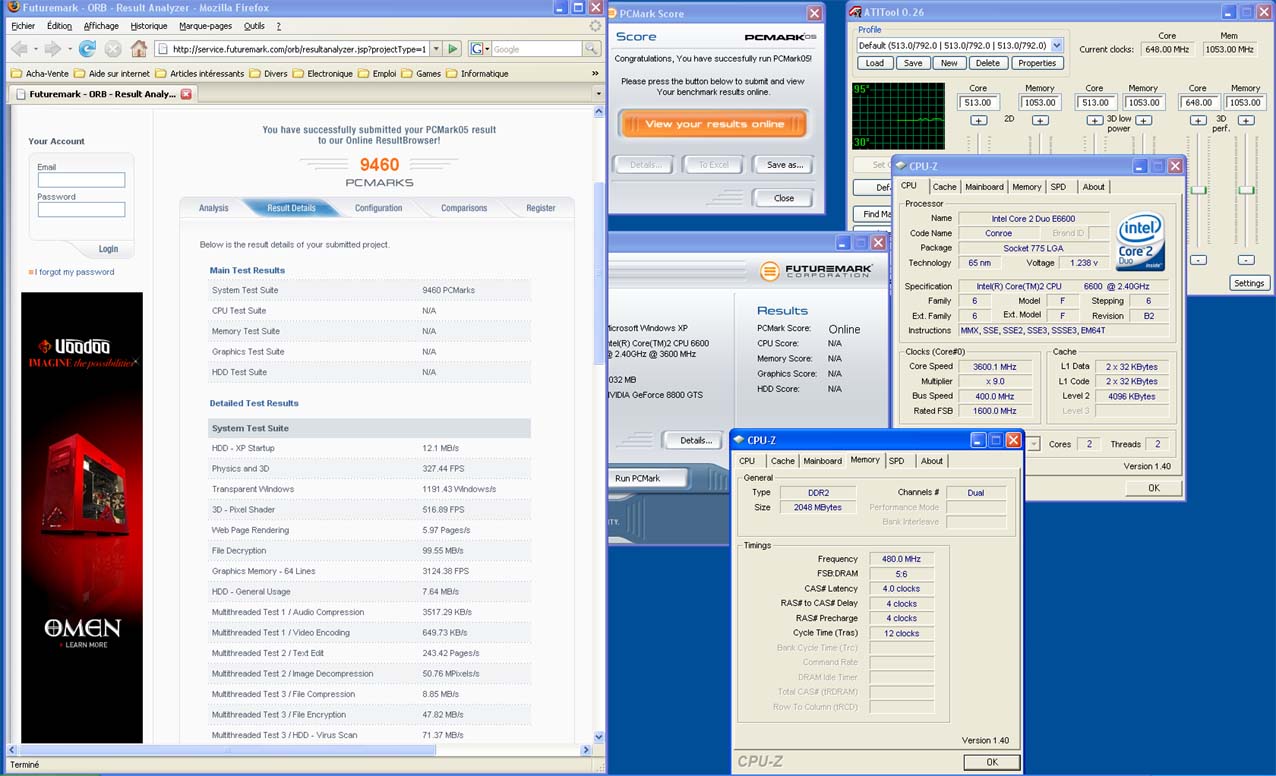Click the I forgot my password link
1276x776 pixels.
coord(75,272)
